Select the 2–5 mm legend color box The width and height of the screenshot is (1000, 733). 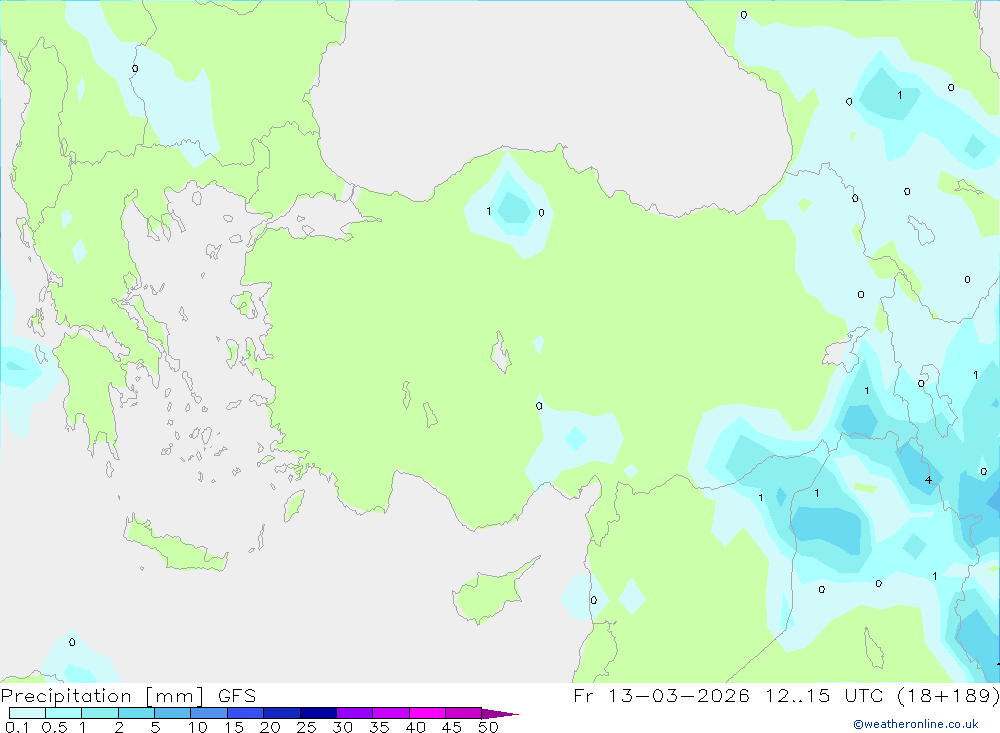pos(136,713)
